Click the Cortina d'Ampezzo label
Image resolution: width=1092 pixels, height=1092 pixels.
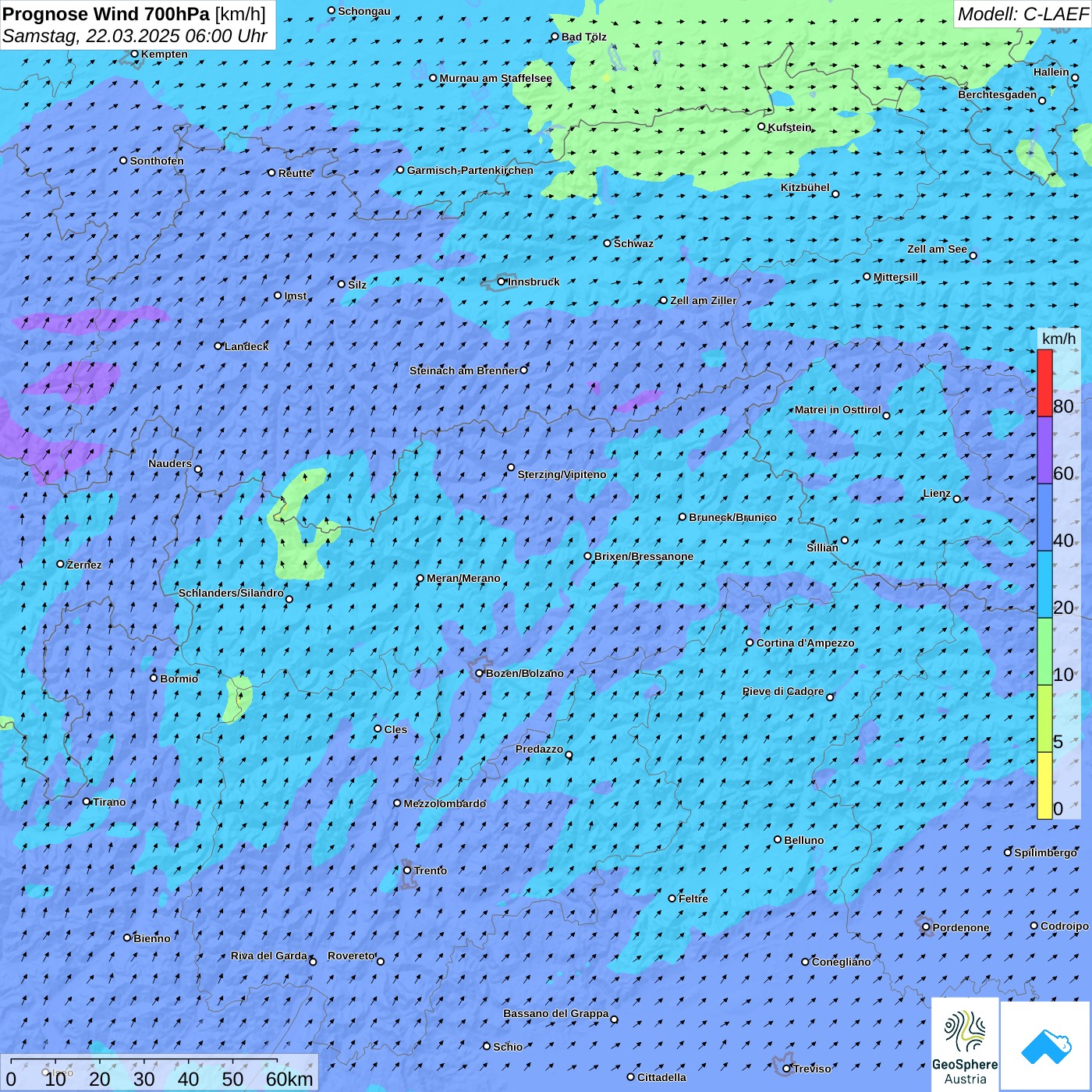pyautogui.click(x=805, y=643)
